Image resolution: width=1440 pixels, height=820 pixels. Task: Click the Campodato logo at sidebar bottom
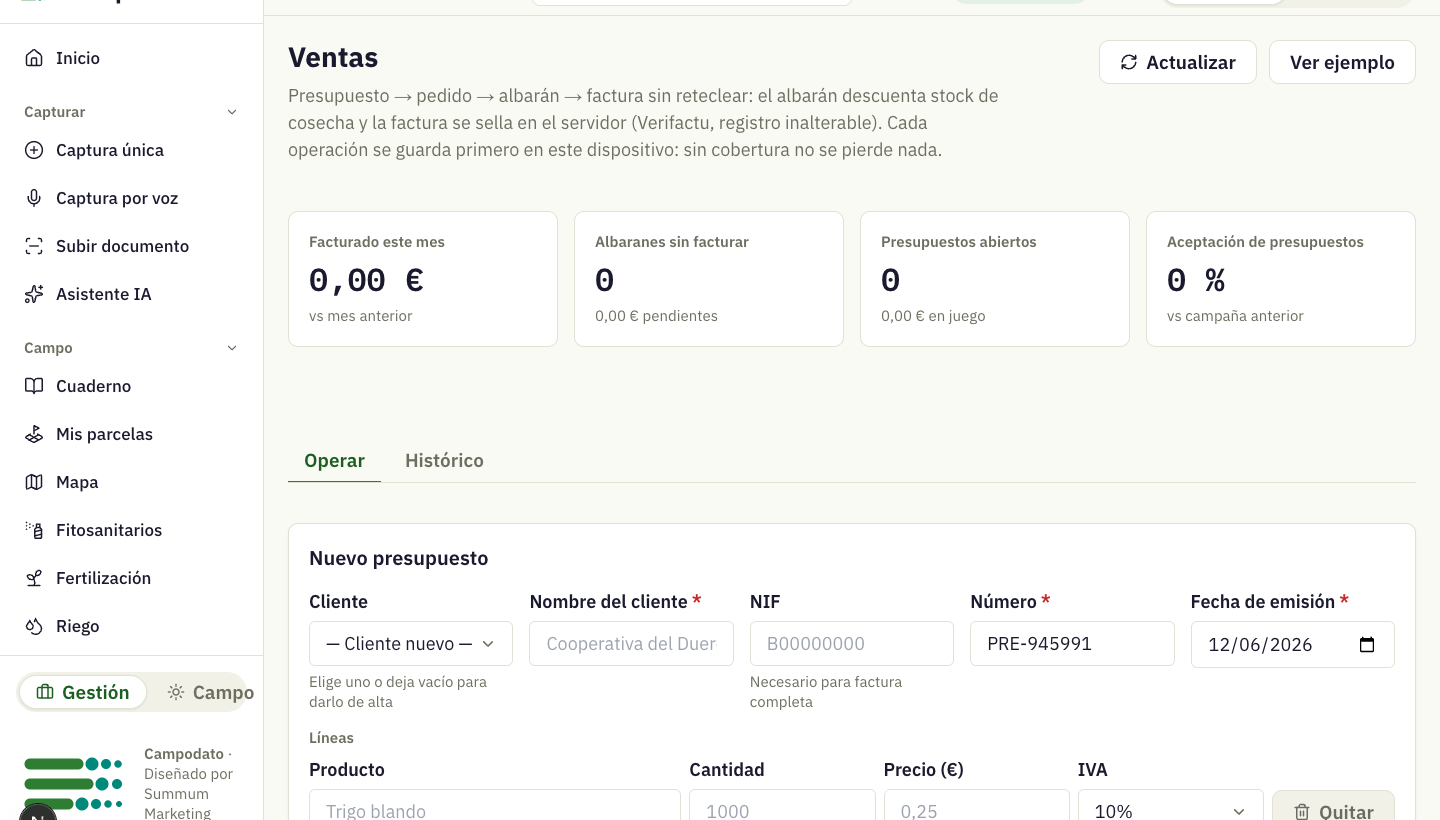point(73,784)
